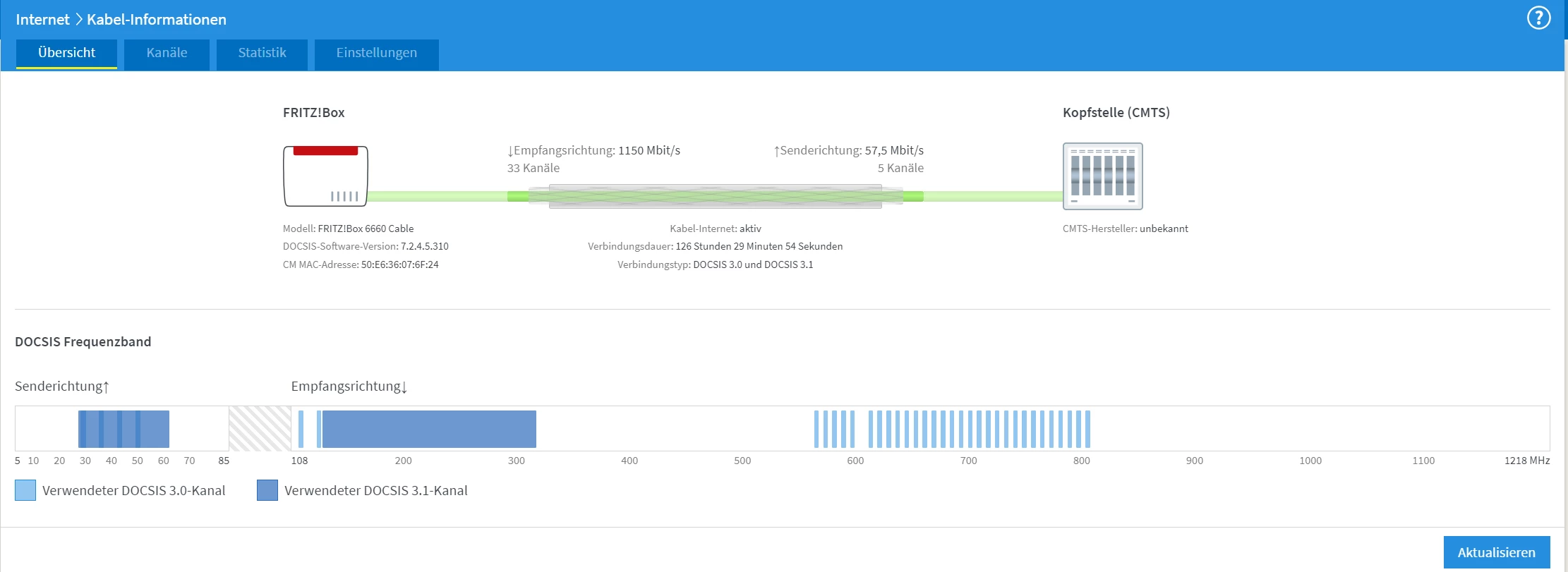Click the Modell FRITZ!Box 6660 Cable text
Viewport: 1568px width, 572px height.
(349, 229)
